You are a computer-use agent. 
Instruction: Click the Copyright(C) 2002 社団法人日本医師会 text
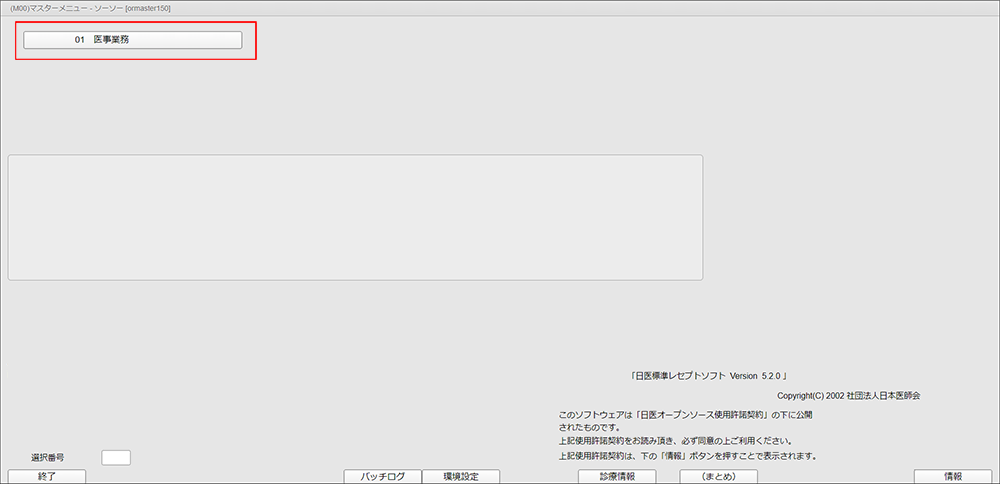(849, 395)
